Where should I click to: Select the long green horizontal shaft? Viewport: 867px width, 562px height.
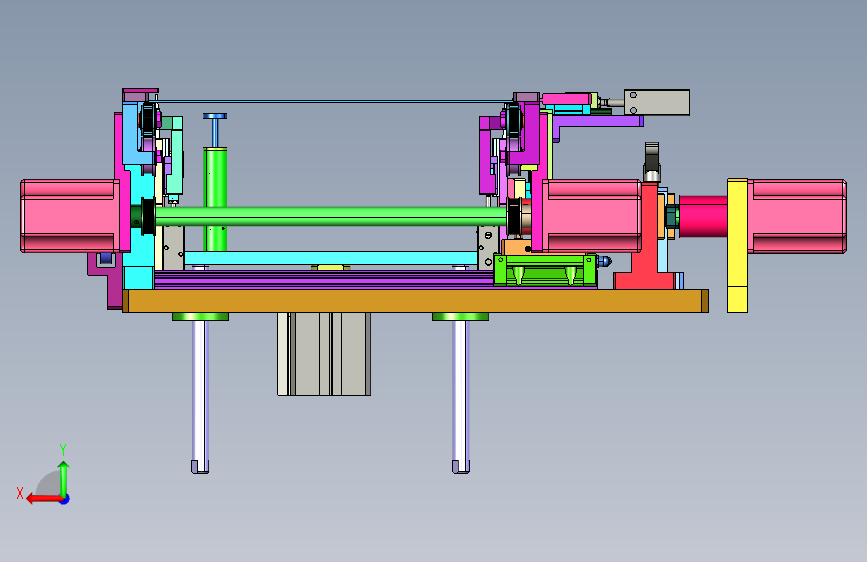(331, 216)
